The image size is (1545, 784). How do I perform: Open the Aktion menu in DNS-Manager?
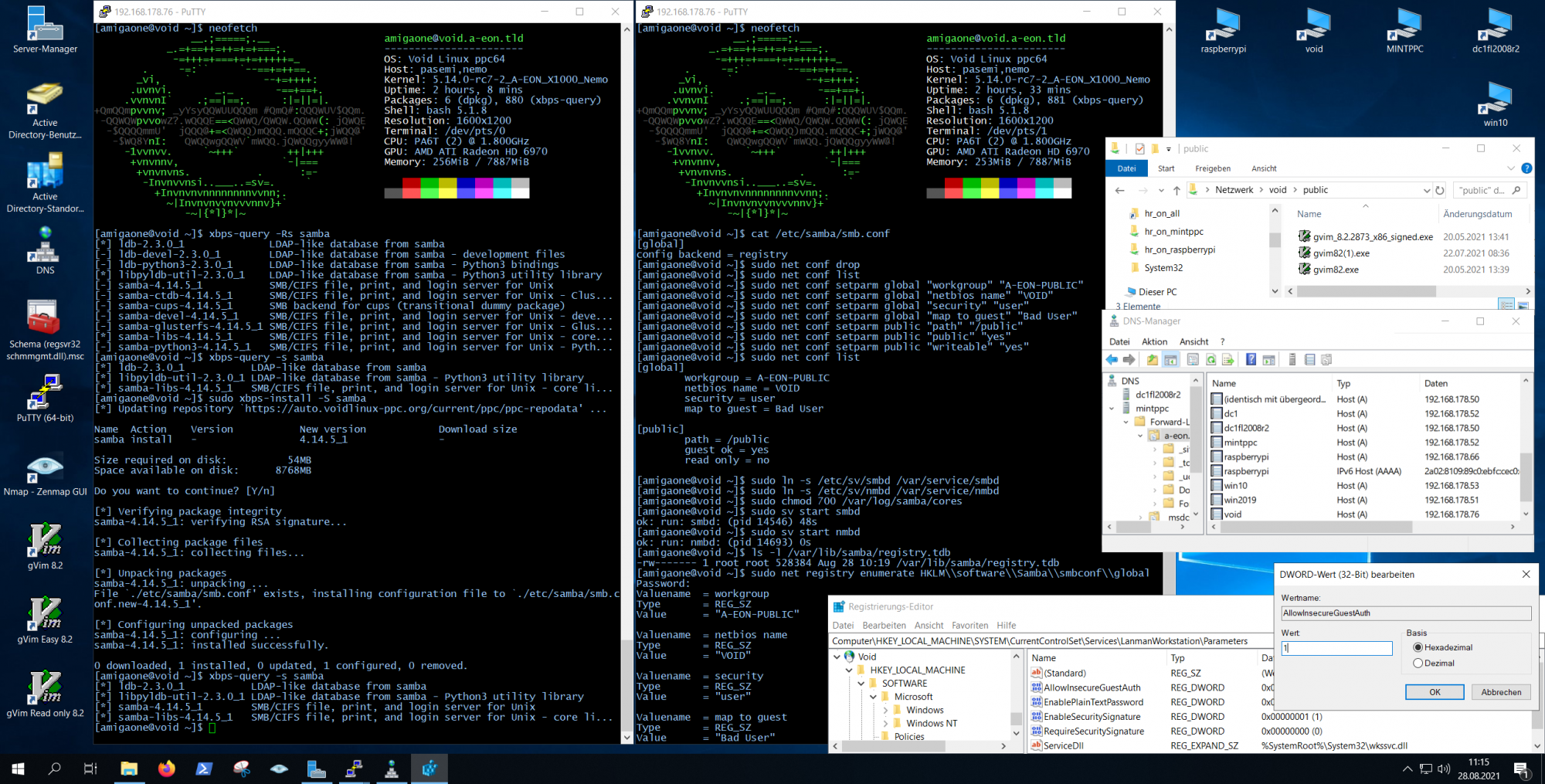[x=1154, y=341]
